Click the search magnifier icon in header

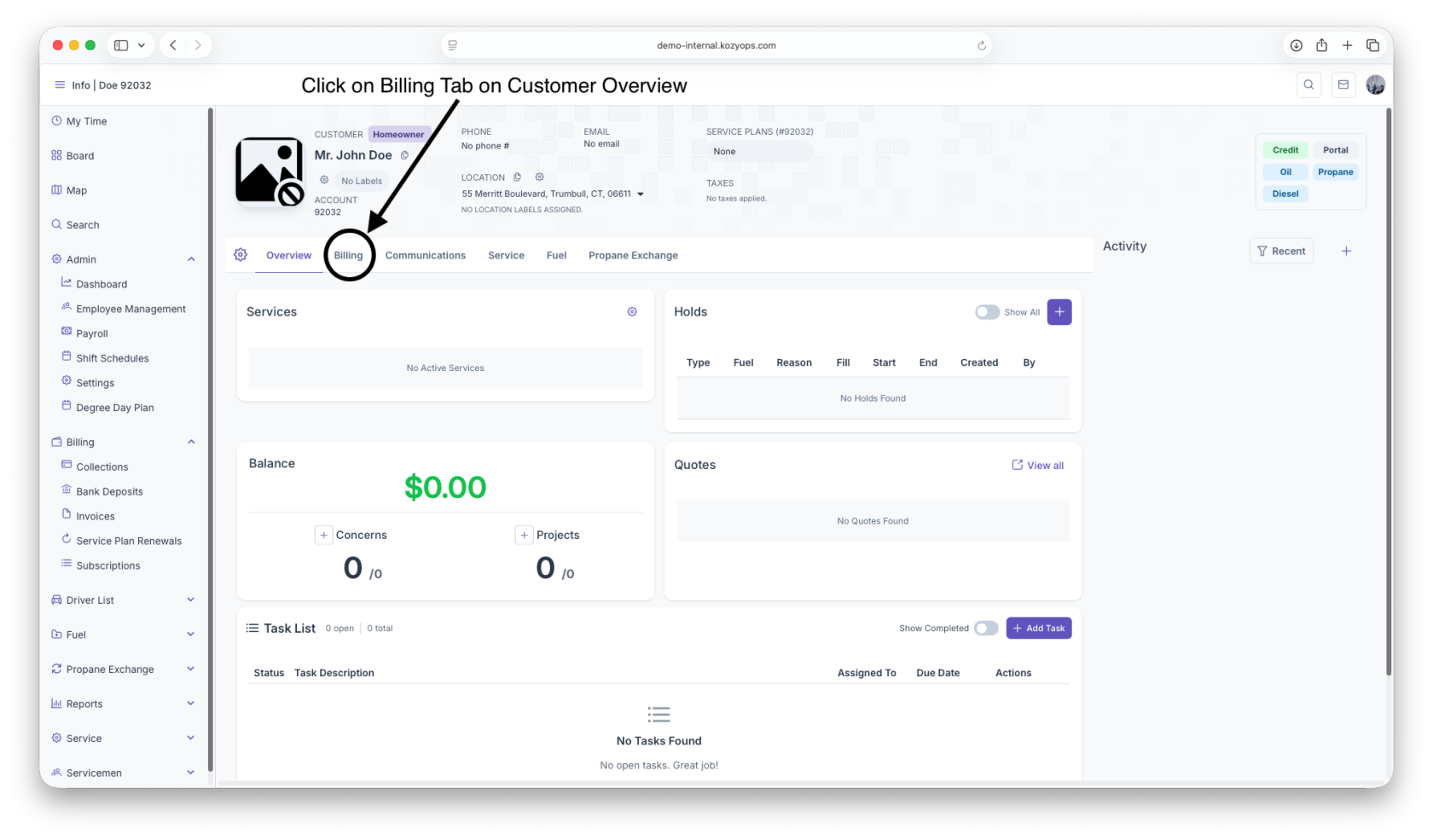(1308, 84)
